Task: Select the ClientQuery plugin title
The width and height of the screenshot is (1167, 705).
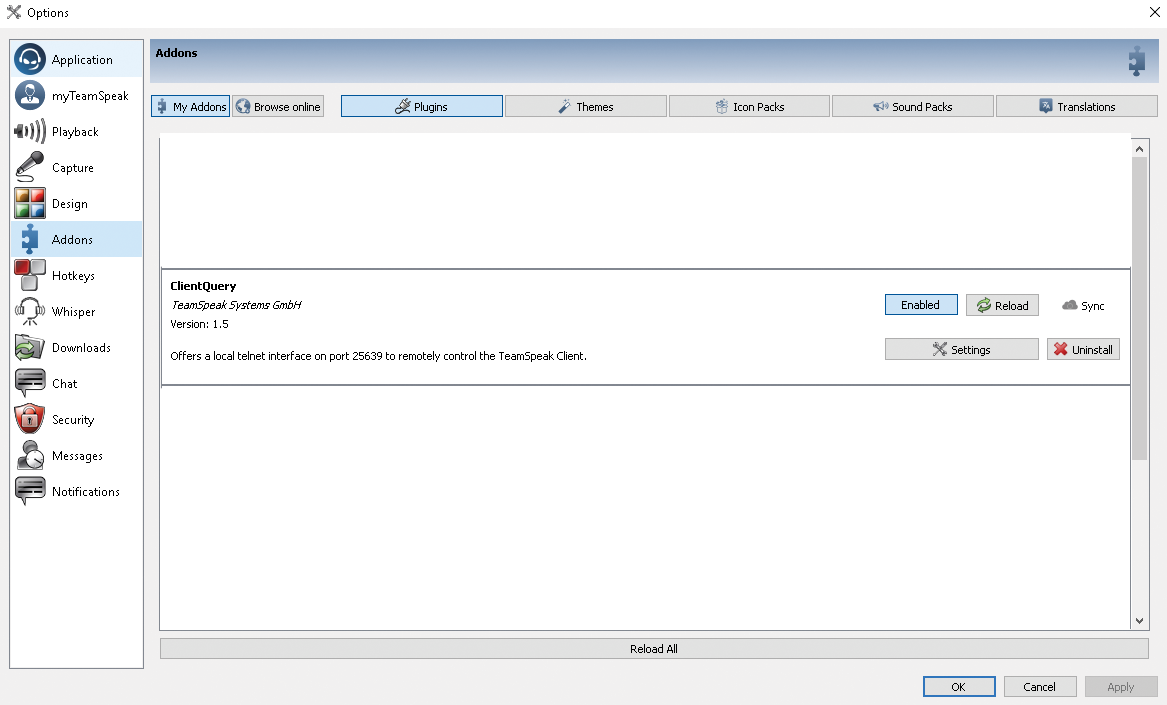Action: (203, 286)
